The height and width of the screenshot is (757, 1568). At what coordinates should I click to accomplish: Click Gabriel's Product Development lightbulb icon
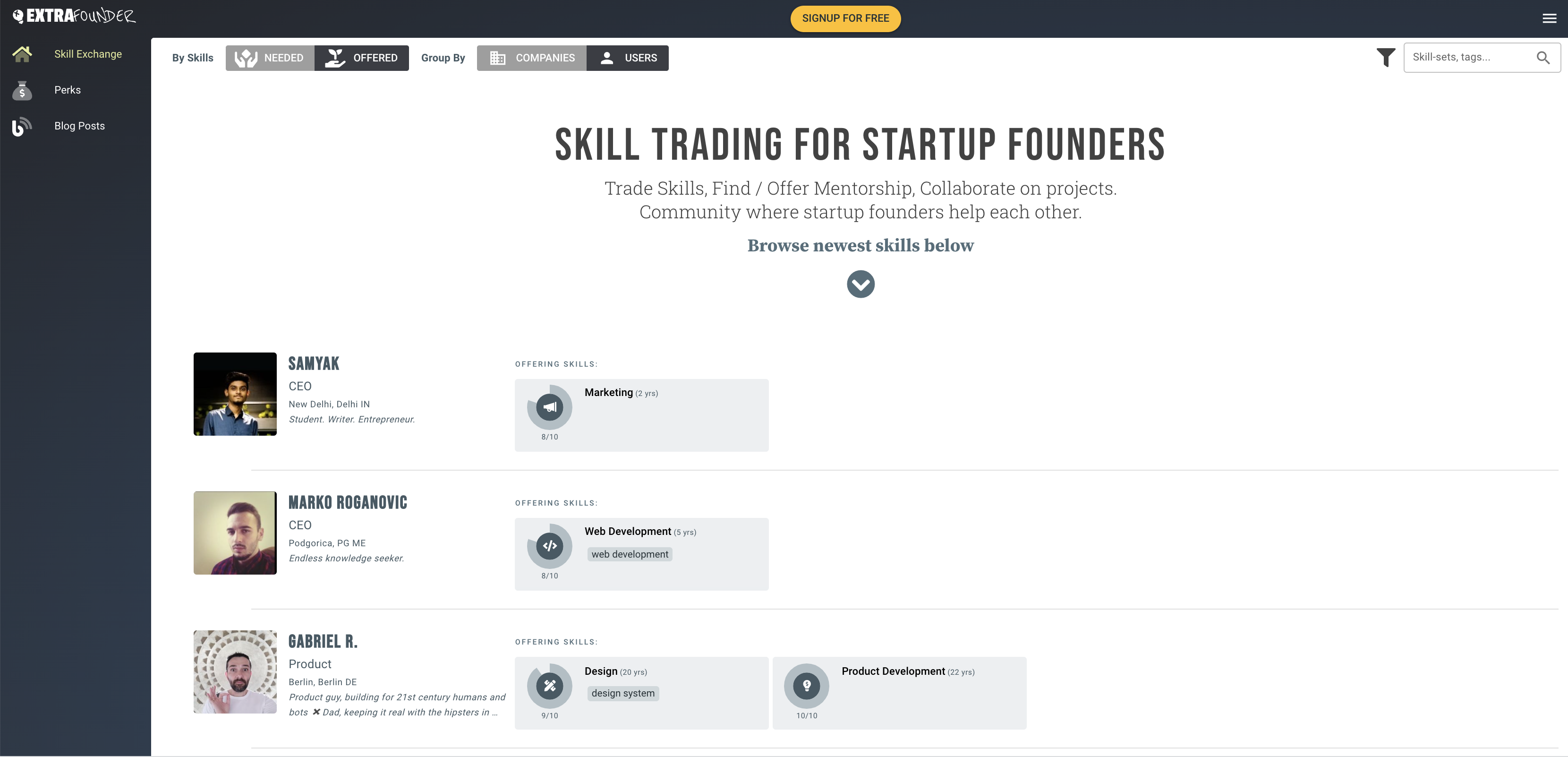pos(806,685)
